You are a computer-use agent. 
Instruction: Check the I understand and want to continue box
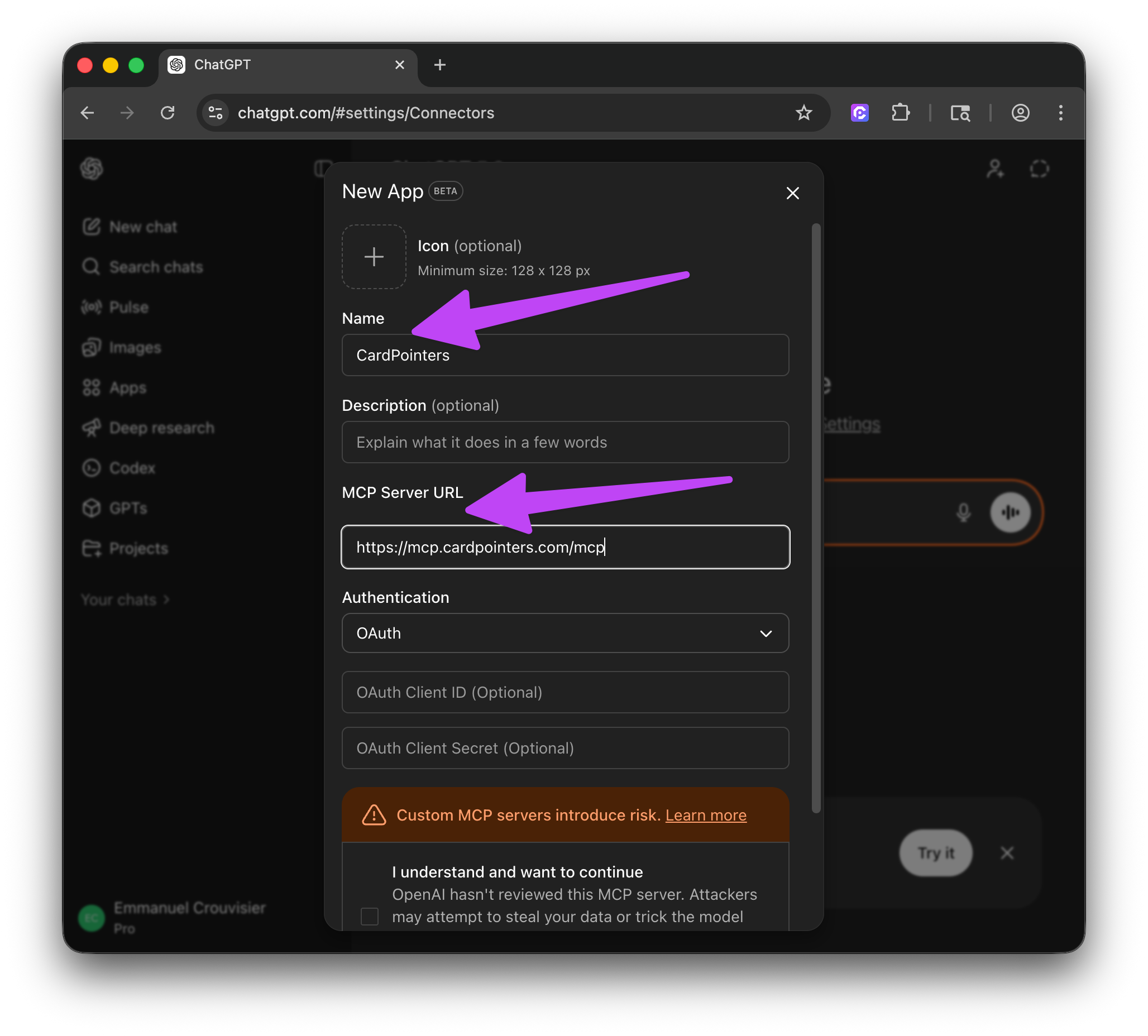(x=370, y=917)
